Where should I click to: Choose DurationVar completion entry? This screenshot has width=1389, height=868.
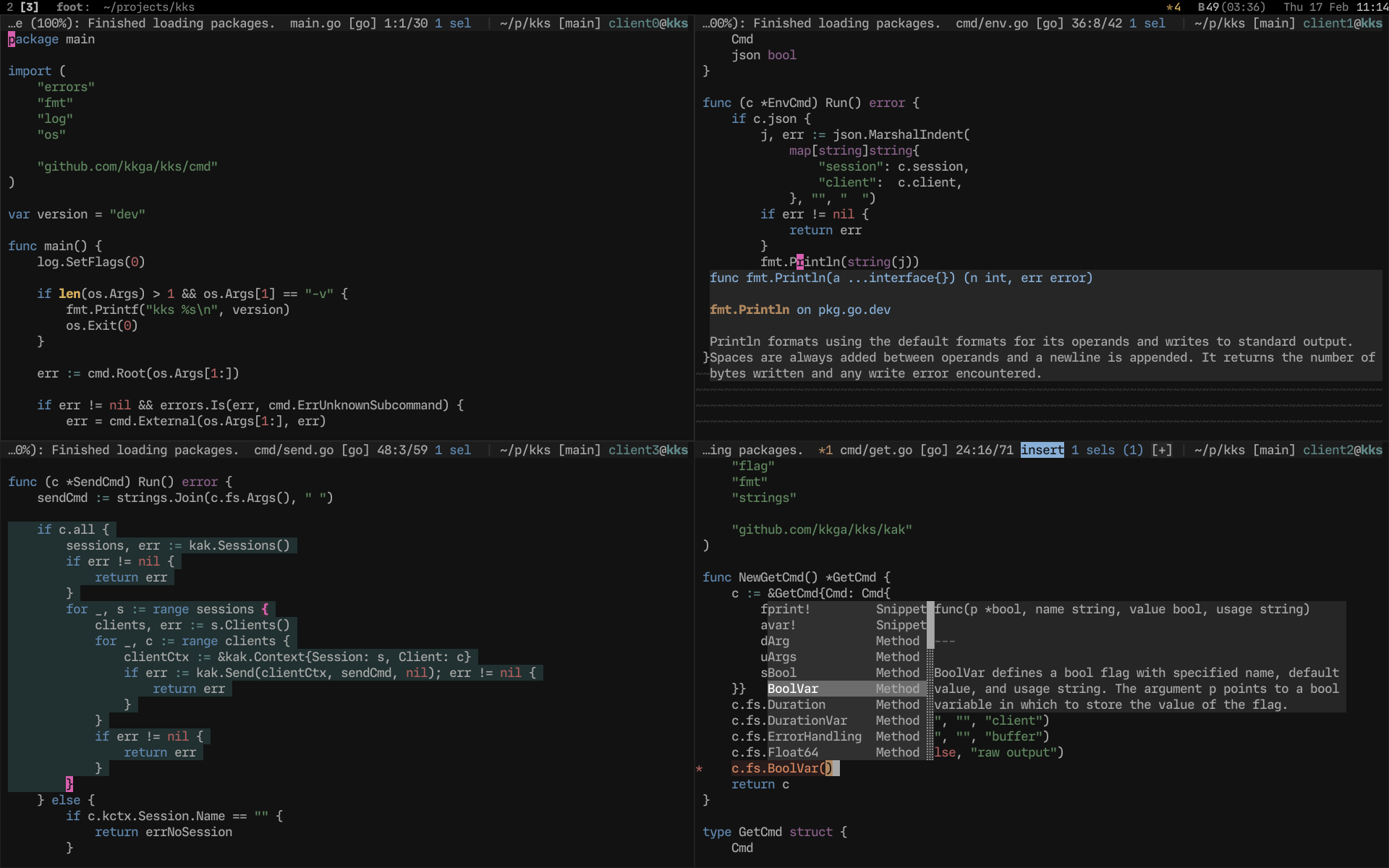pyautogui.click(x=807, y=720)
